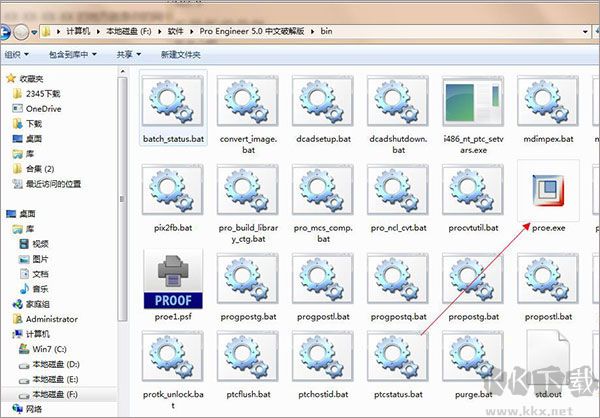Click the forward navigation button

point(21,32)
